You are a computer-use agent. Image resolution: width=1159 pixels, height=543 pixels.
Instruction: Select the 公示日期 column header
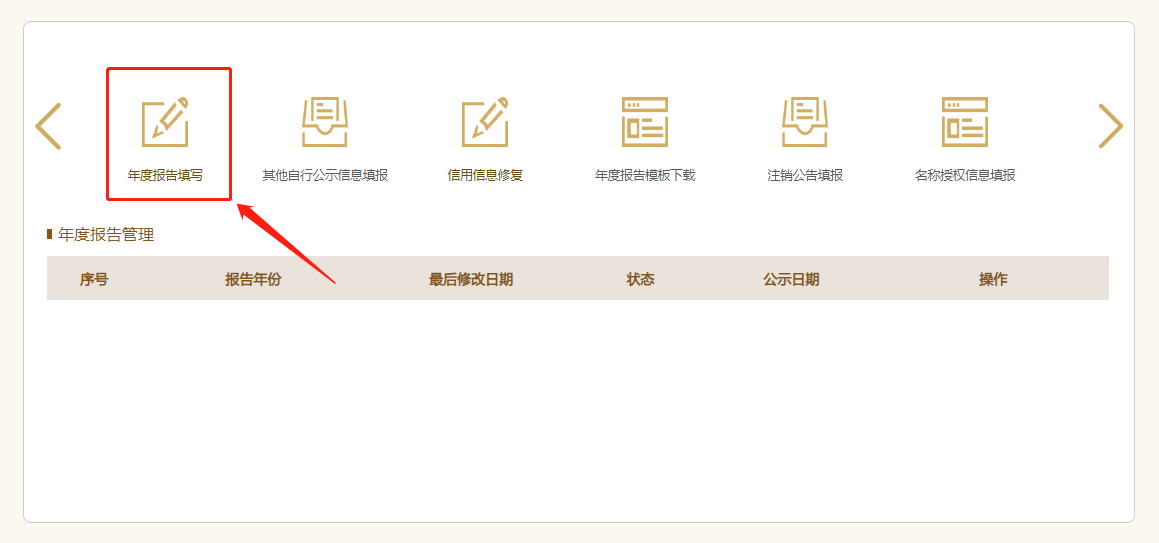pyautogui.click(x=791, y=279)
